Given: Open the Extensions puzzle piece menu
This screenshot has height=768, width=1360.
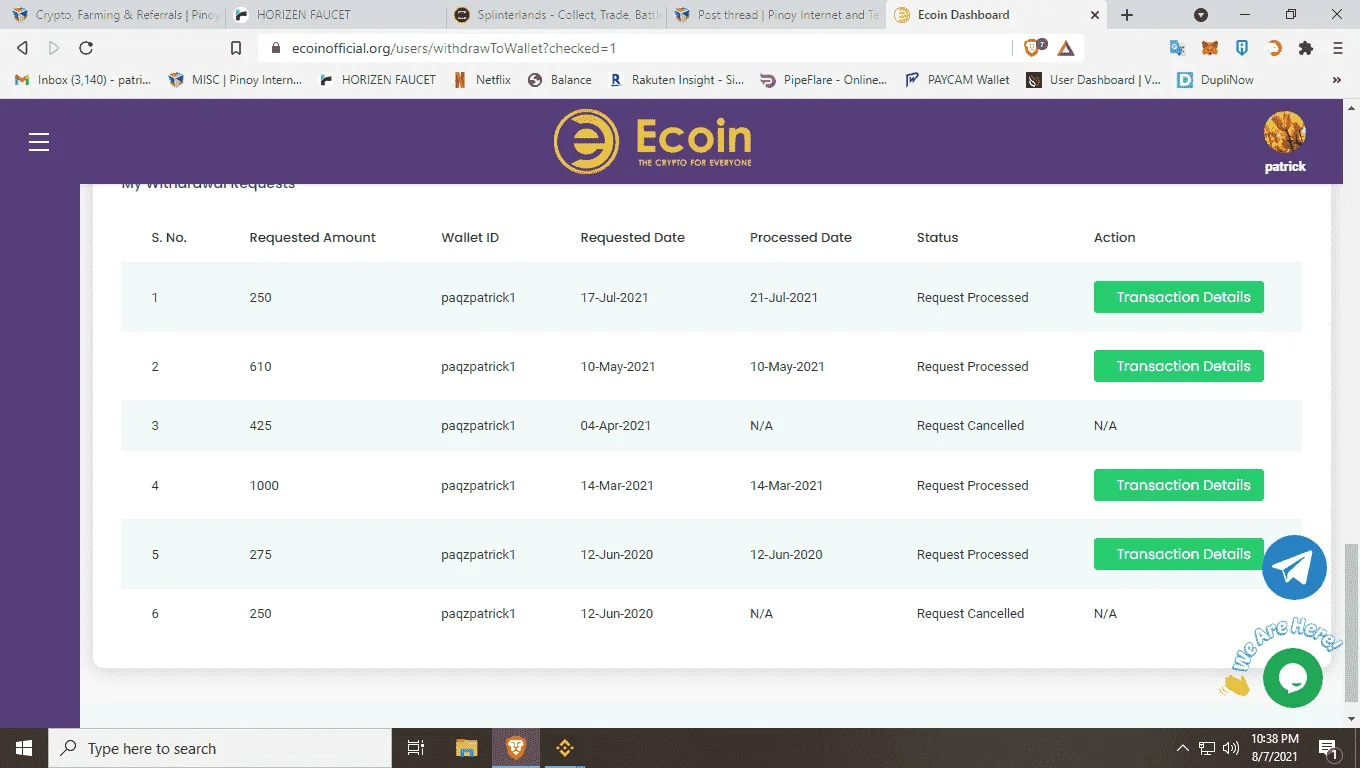Looking at the screenshot, I should (1305, 48).
